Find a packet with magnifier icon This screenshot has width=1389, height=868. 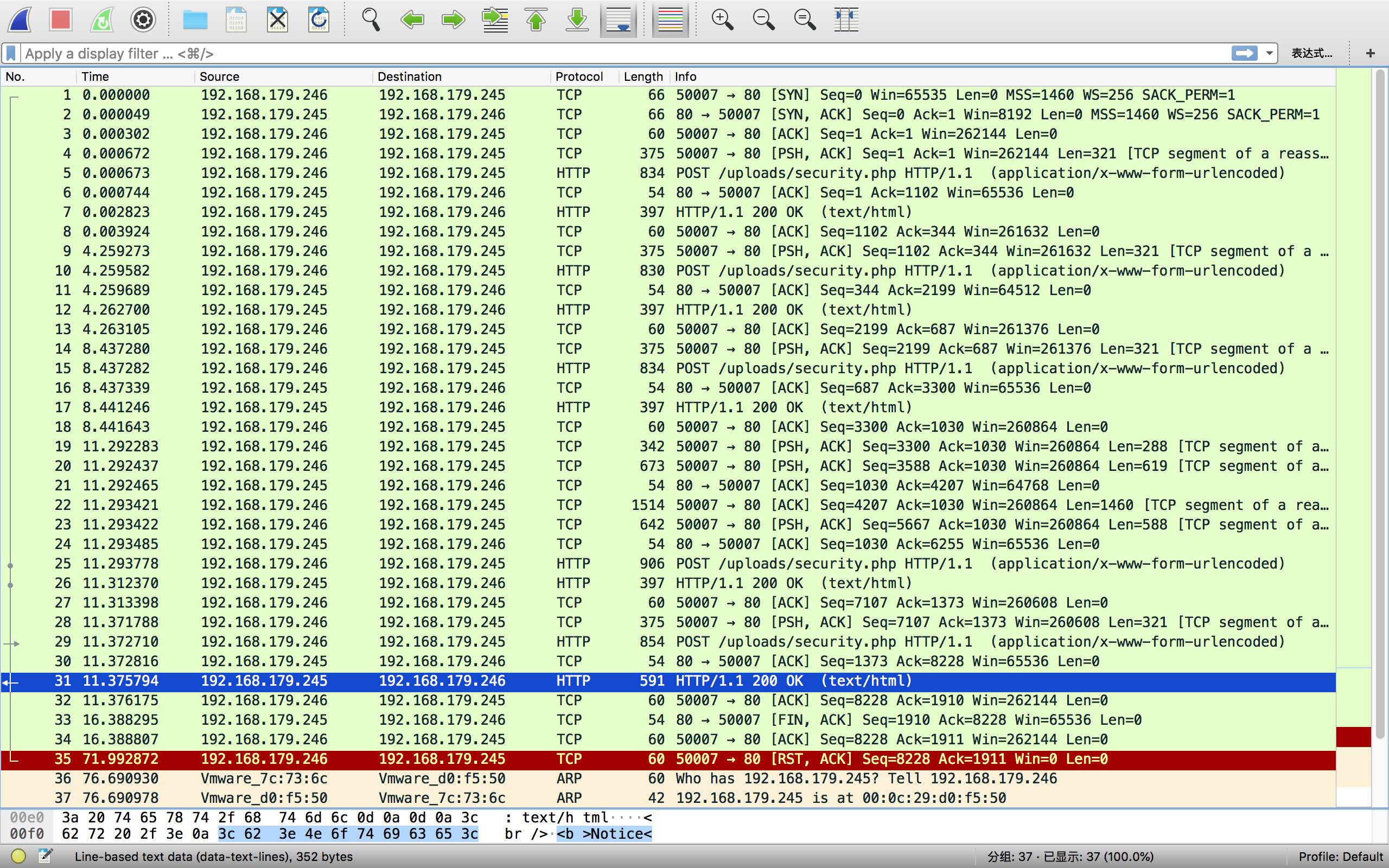(371, 20)
